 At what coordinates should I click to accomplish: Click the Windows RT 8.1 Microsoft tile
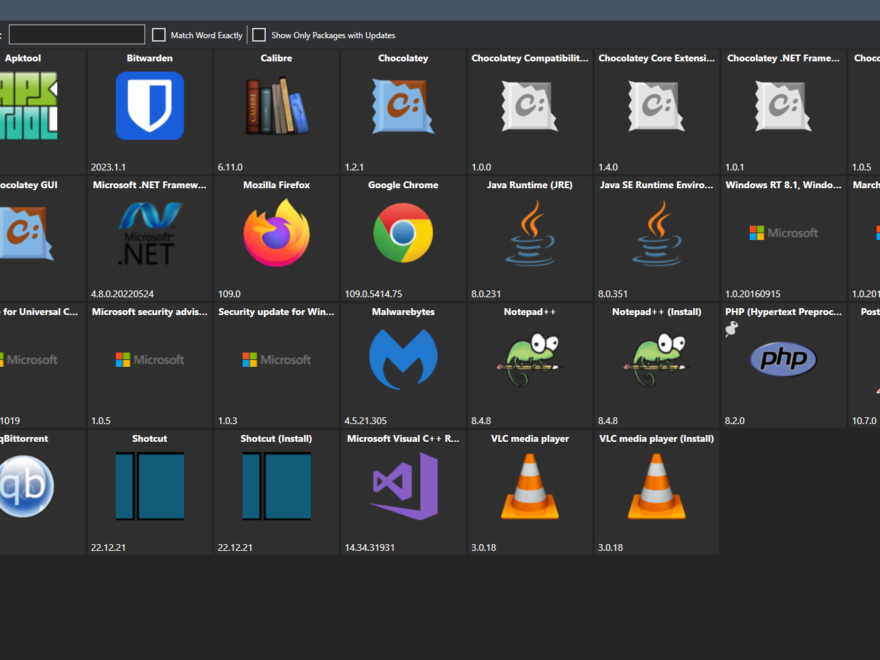click(x=783, y=238)
